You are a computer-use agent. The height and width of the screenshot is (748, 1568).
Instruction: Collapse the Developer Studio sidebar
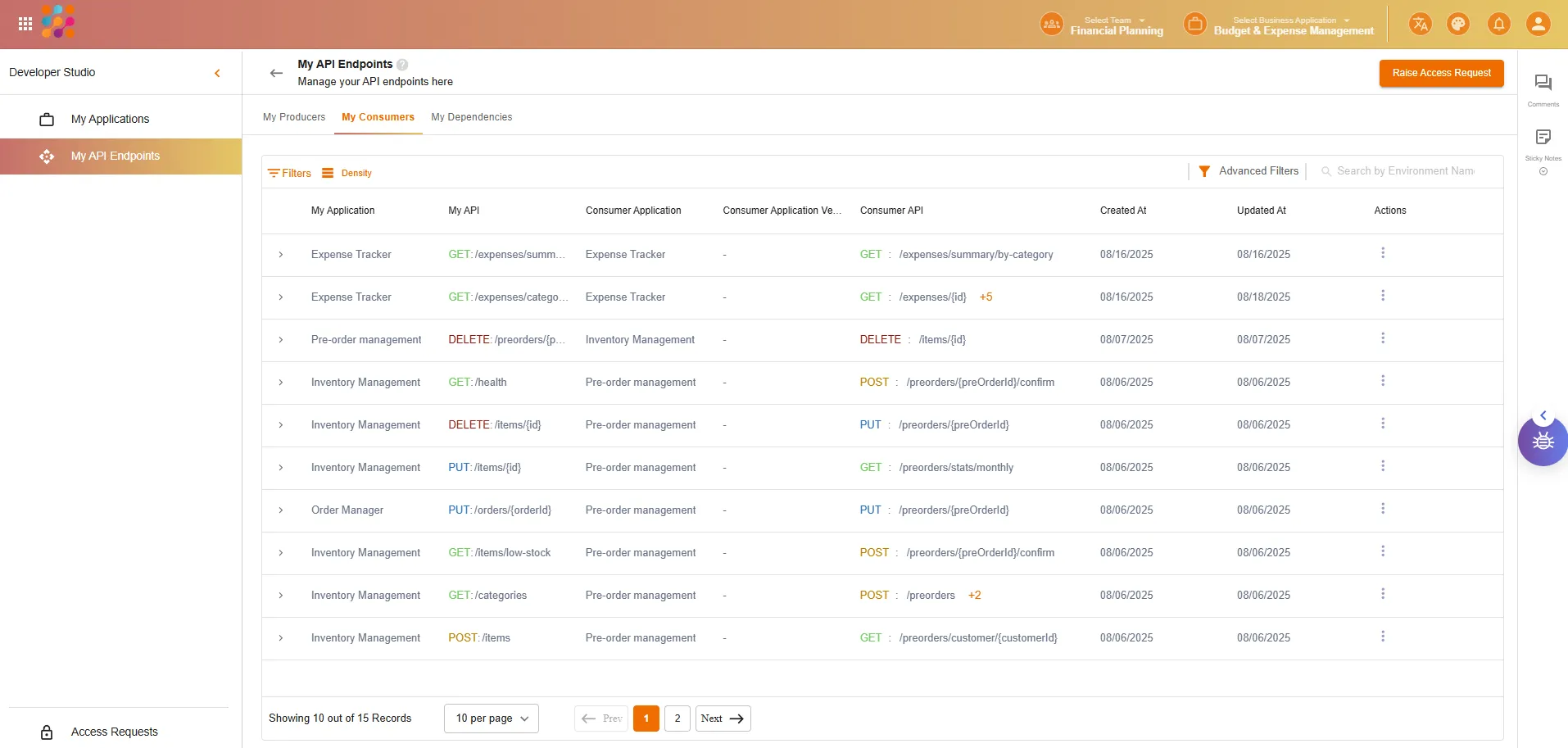[217, 73]
